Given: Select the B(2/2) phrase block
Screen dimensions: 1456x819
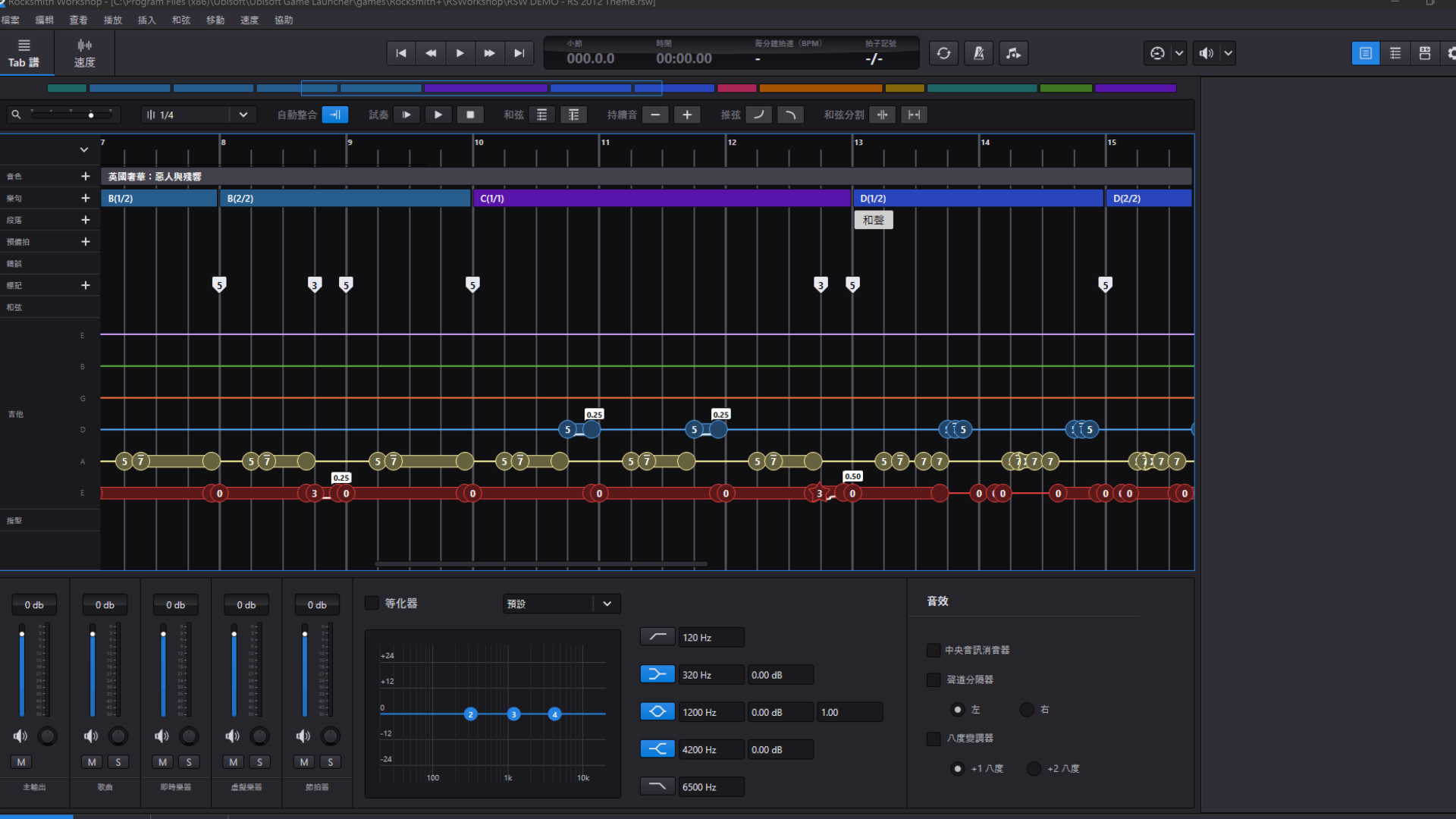Looking at the screenshot, I should click(345, 198).
